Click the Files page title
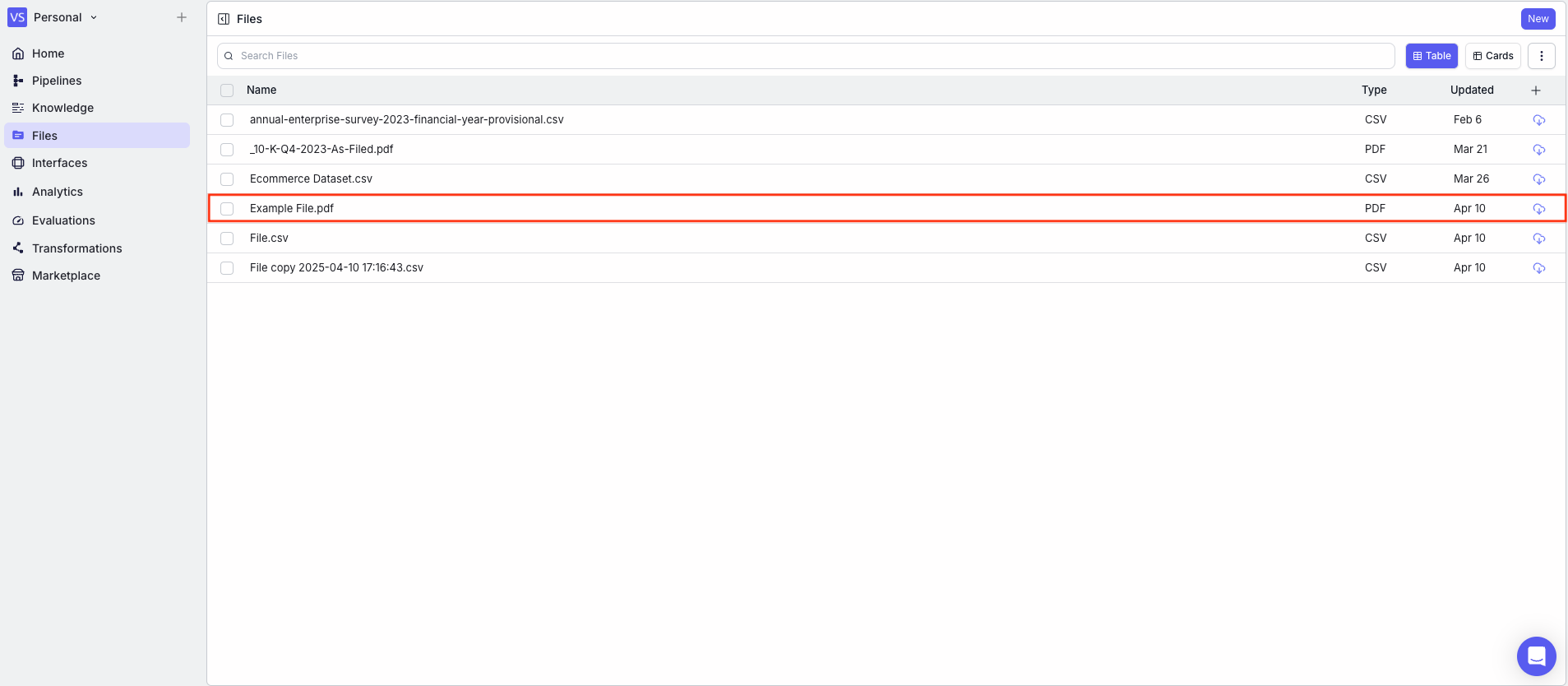1568x686 pixels. (x=249, y=19)
